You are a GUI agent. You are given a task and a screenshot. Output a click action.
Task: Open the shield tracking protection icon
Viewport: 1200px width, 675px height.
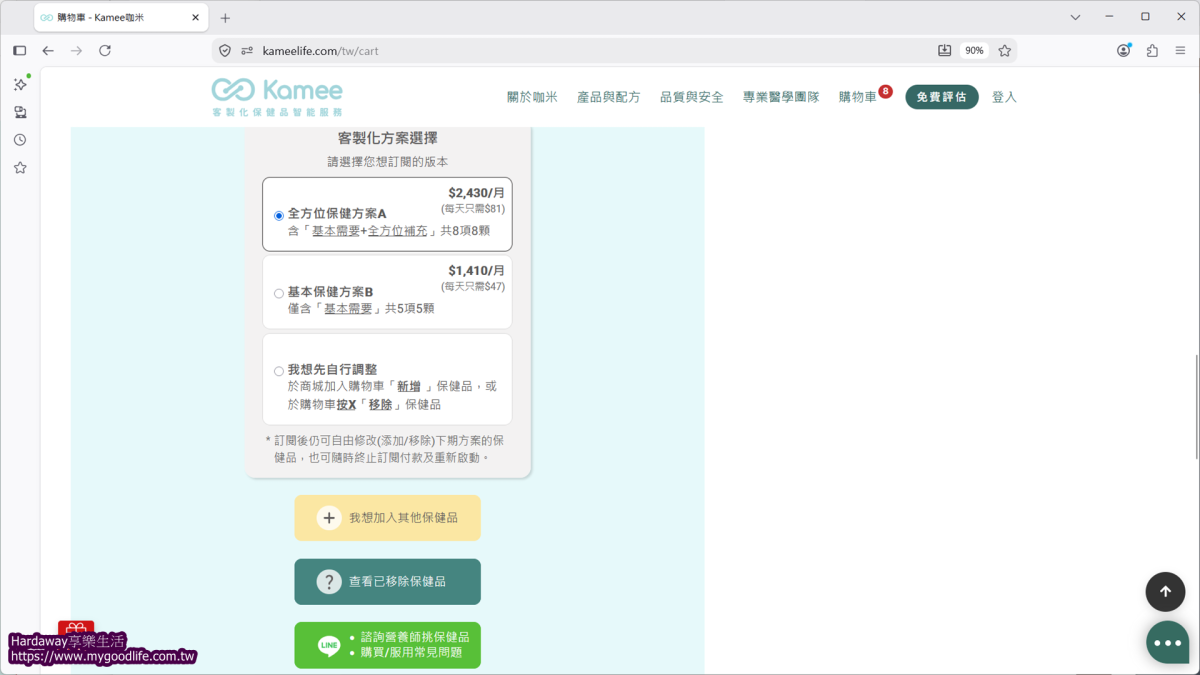click(225, 51)
